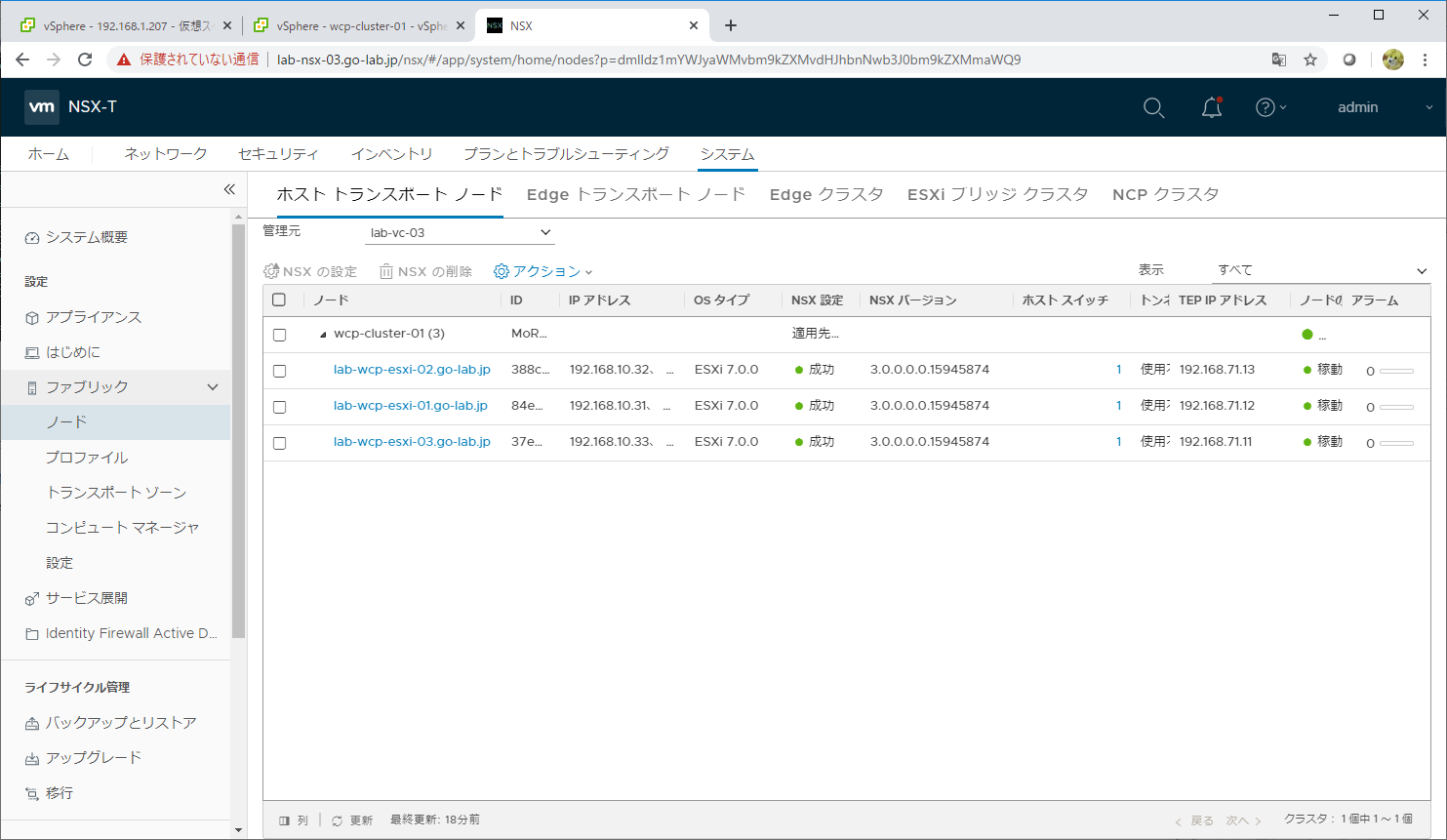Screen dimensions: 1447x840
Task: Switch to the vSphere wcp-cluster-01 browser tab
Action: click(x=357, y=25)
